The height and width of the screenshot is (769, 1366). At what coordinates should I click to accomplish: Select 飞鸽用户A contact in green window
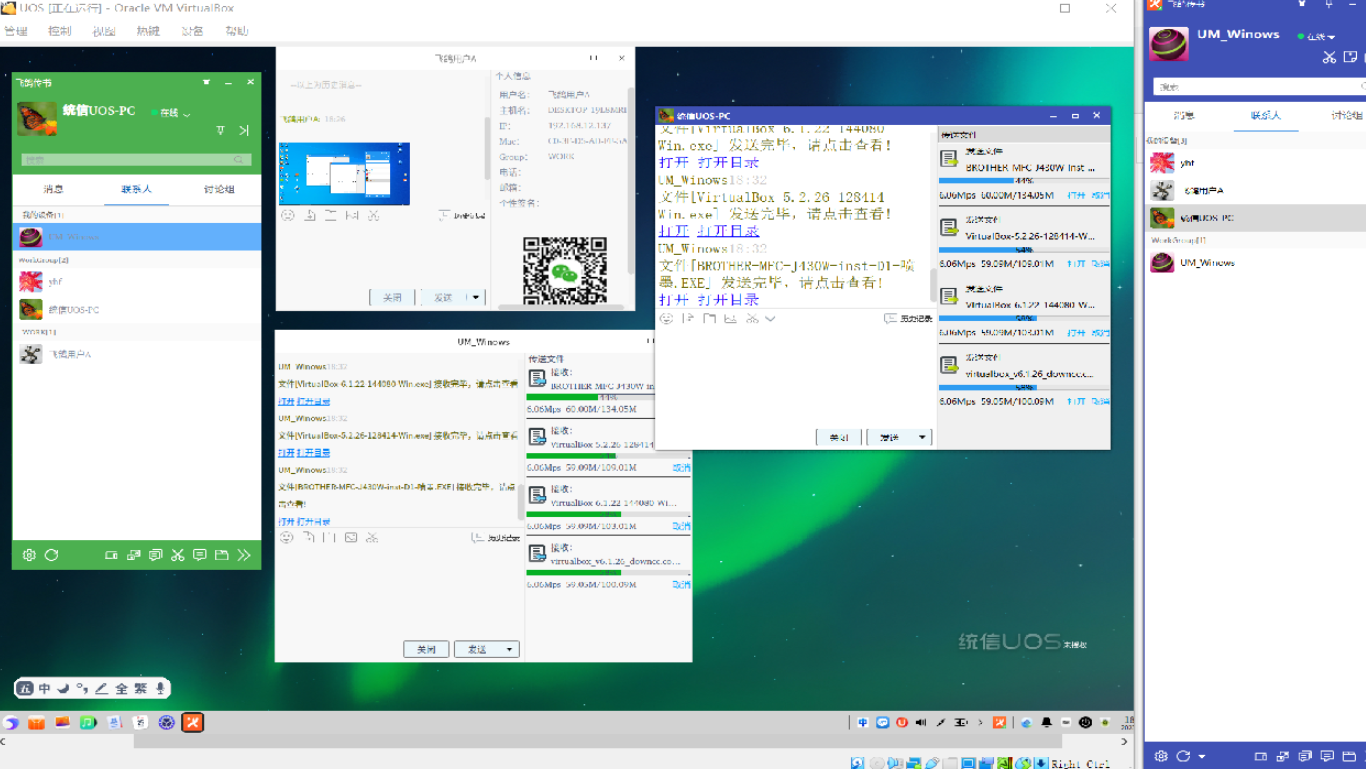(136, 354)
